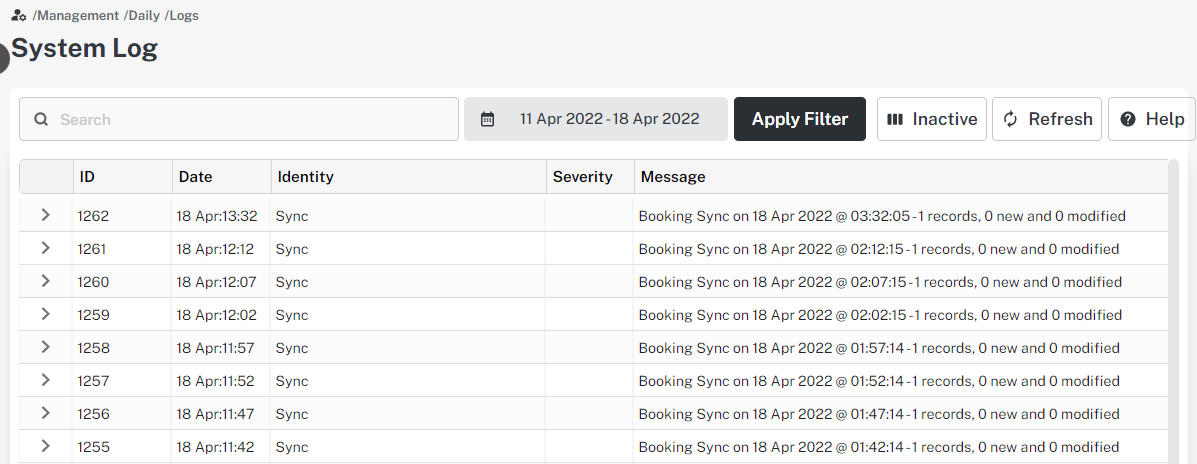Click the question mark Help icon
The width and height of the screenshot is (1197, 464).
(x=1128, y=119)
